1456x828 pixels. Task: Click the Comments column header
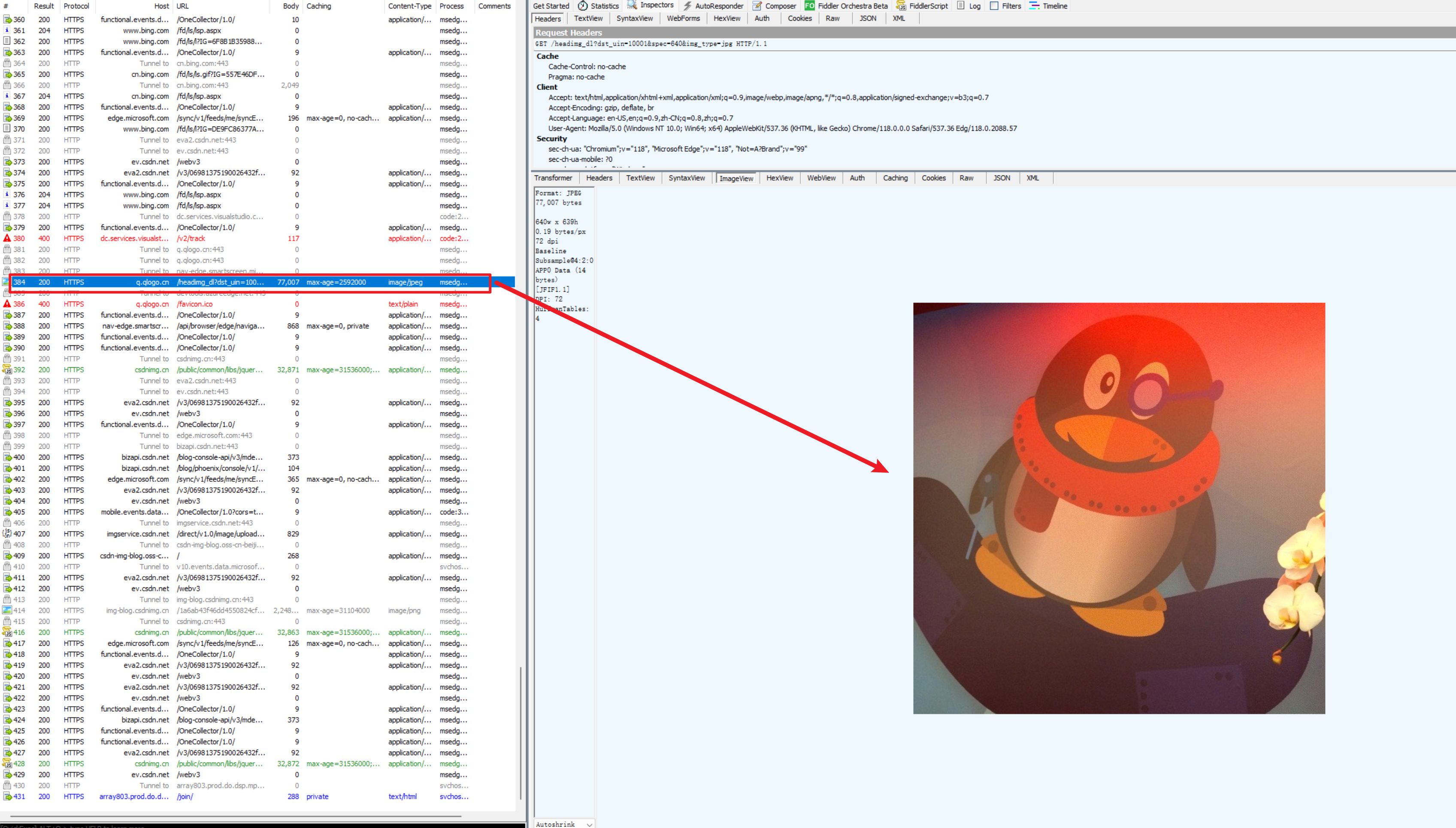point(494,6)
